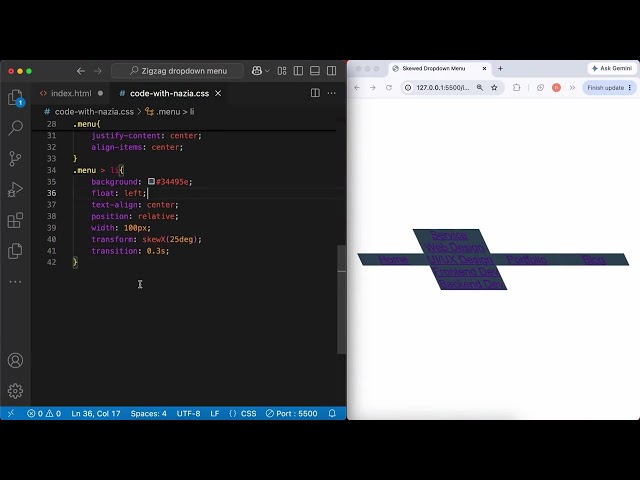
Task: Click UI/UX Design dropdown link
Action: [x=460, y=260]
